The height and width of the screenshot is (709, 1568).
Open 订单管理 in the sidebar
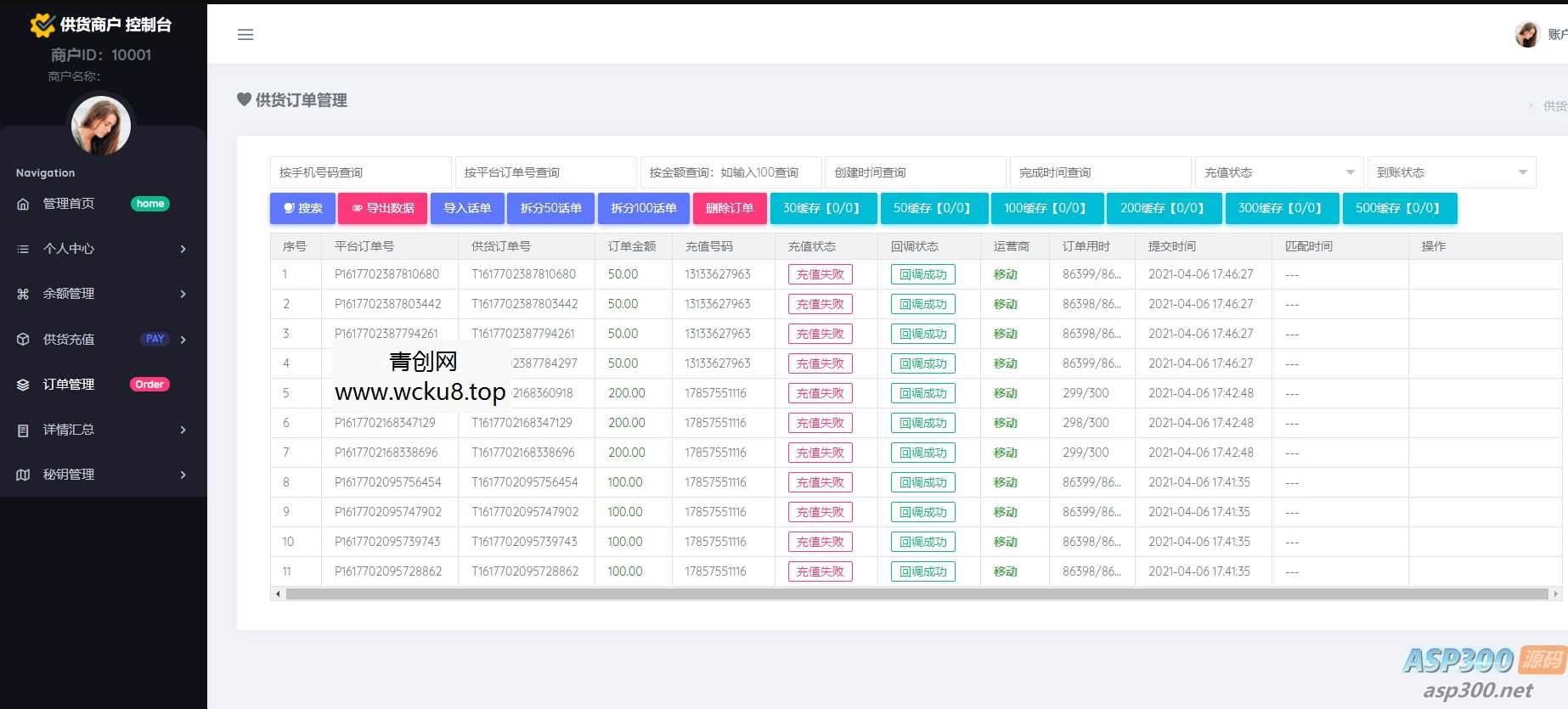[70, 385]
